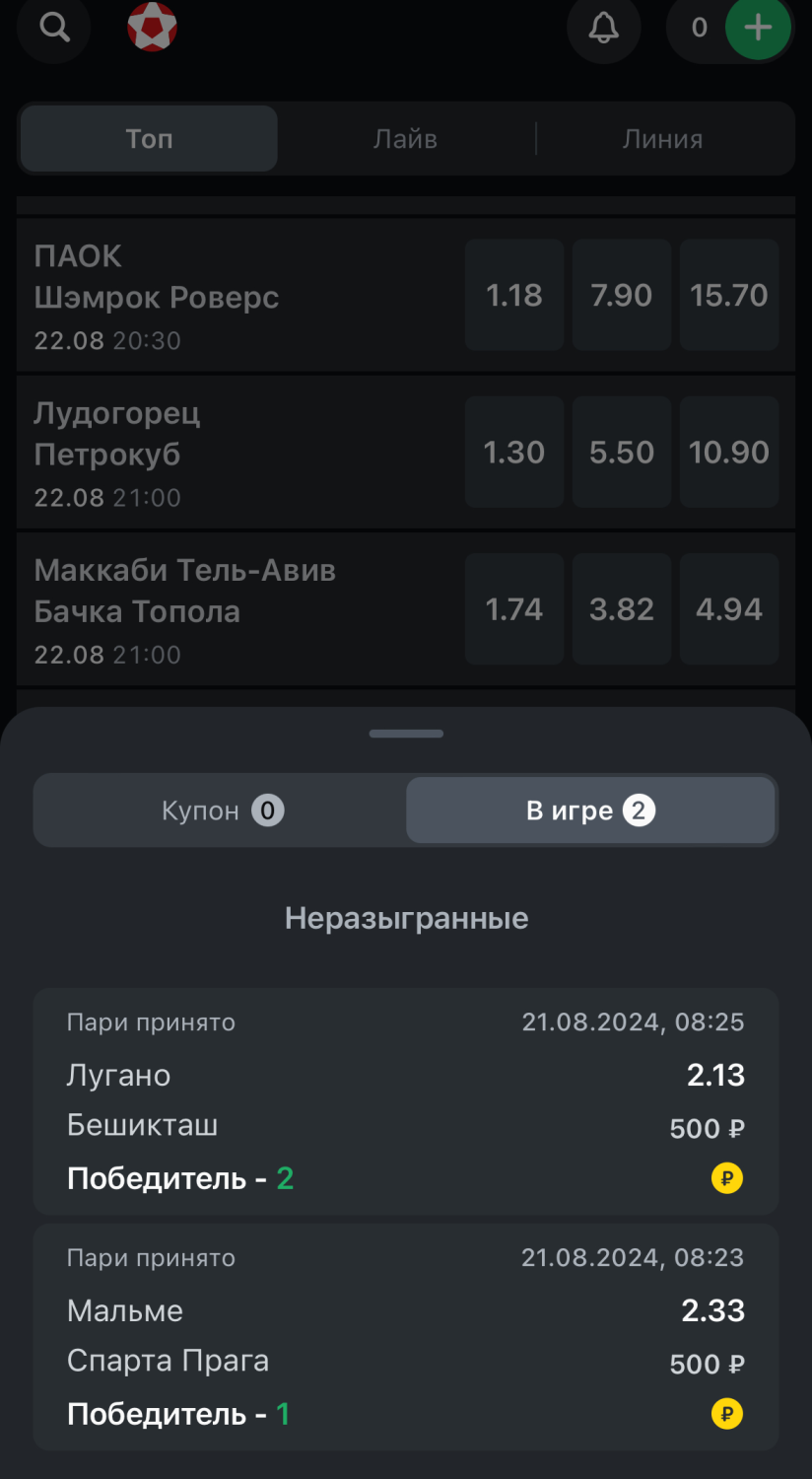Tap the red star club logo
The height and width of the screenshot is (1479, 812).
pos(152,28)
